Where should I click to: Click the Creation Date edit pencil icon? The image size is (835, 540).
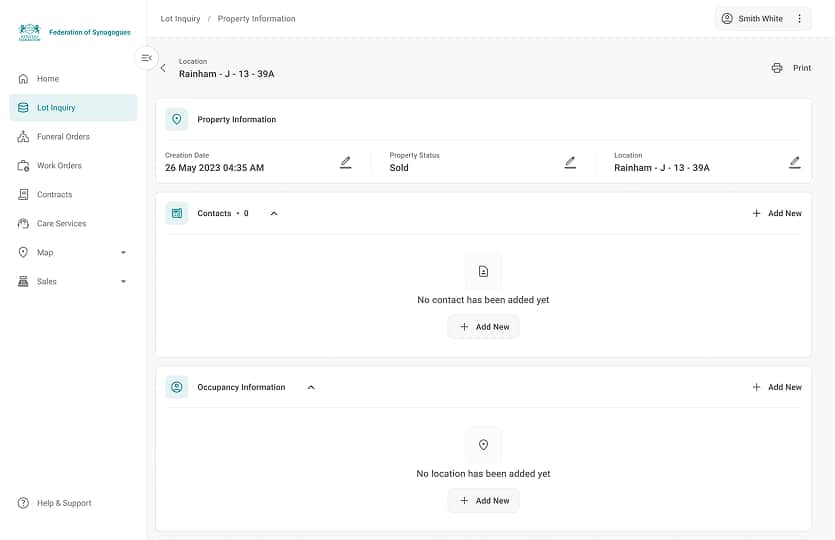[345, 162]
